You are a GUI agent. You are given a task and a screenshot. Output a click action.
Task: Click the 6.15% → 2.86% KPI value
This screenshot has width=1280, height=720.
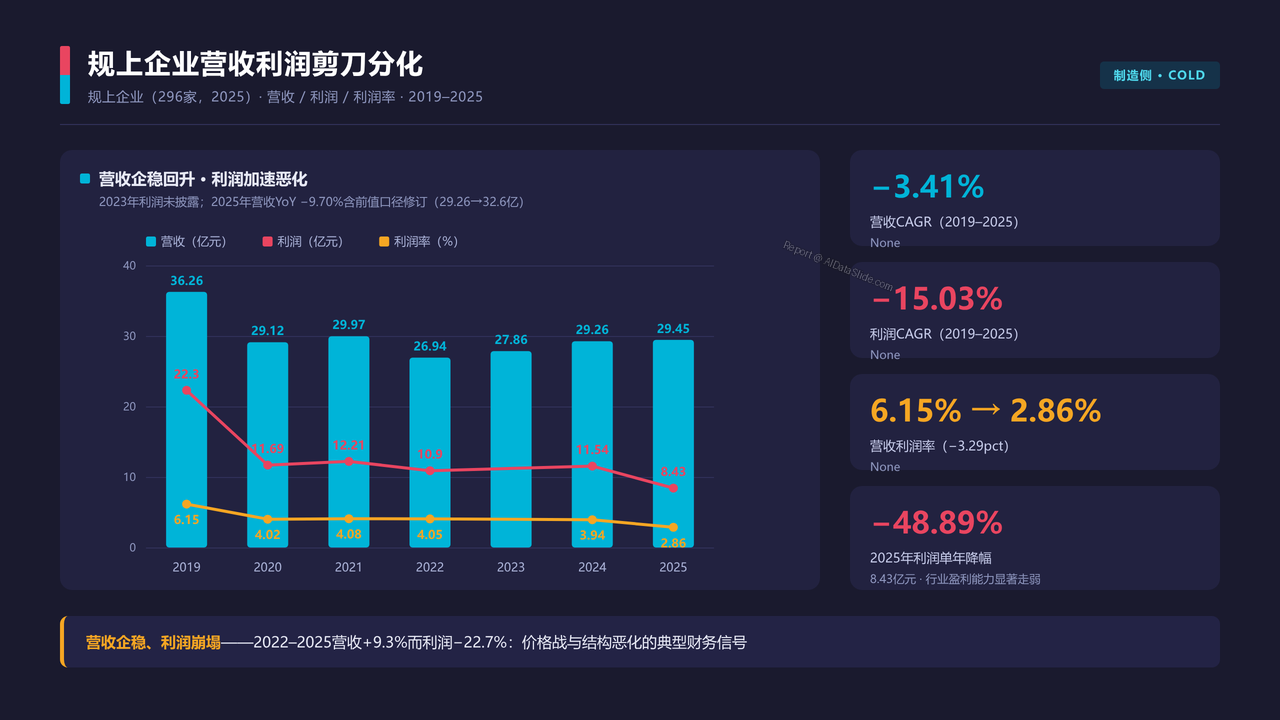click(985, 411)
